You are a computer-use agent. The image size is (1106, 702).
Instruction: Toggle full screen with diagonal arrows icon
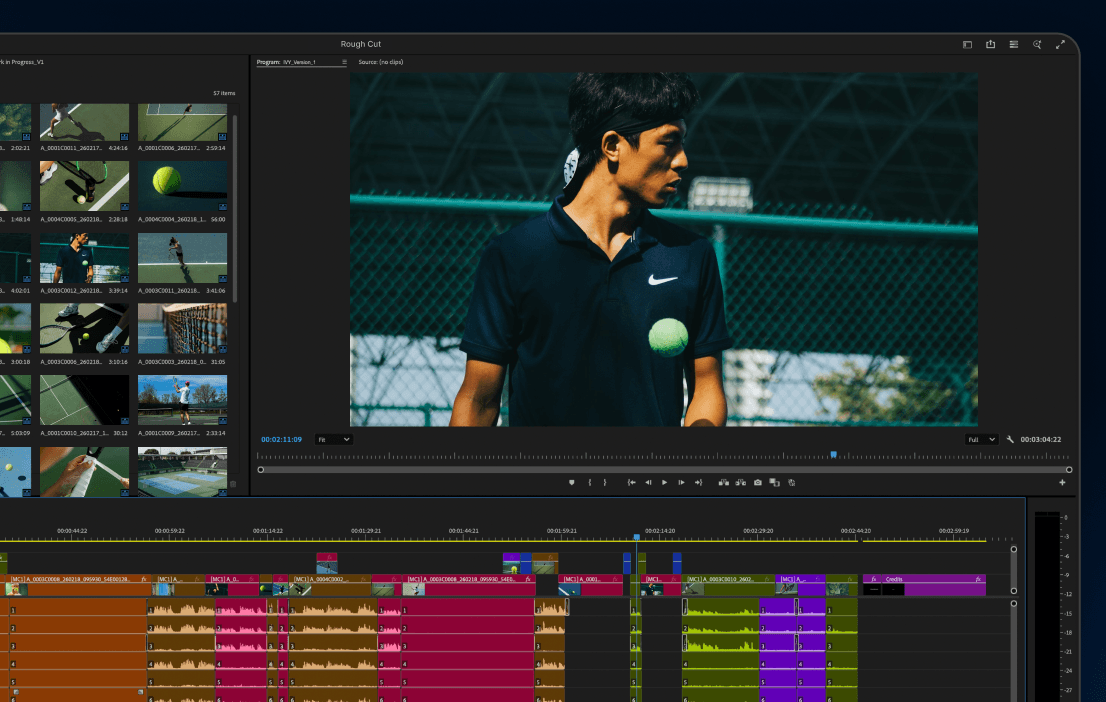pyautogui.click(x=1060, y=44)
